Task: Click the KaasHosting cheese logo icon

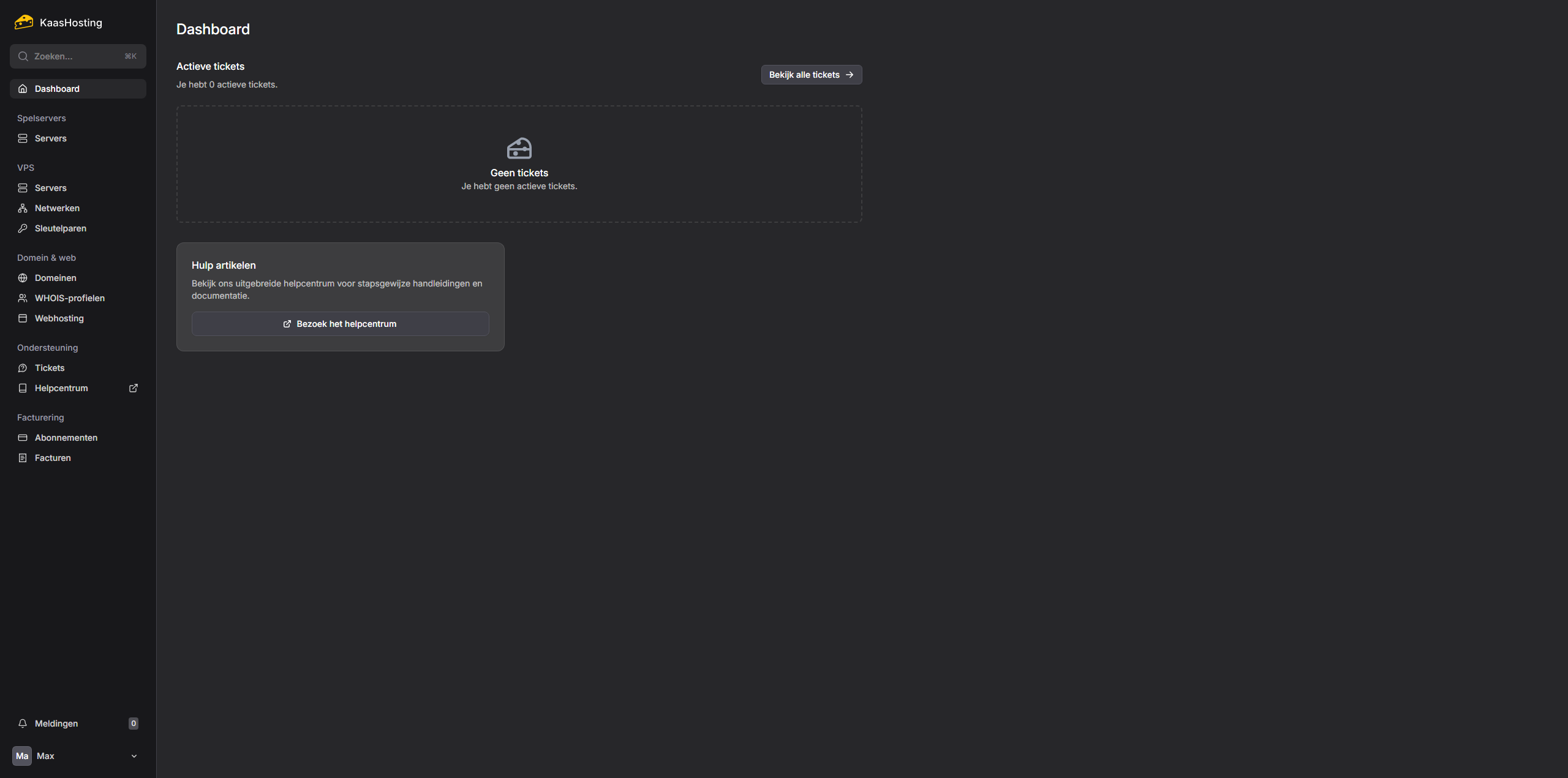Action: click(24, 23)
